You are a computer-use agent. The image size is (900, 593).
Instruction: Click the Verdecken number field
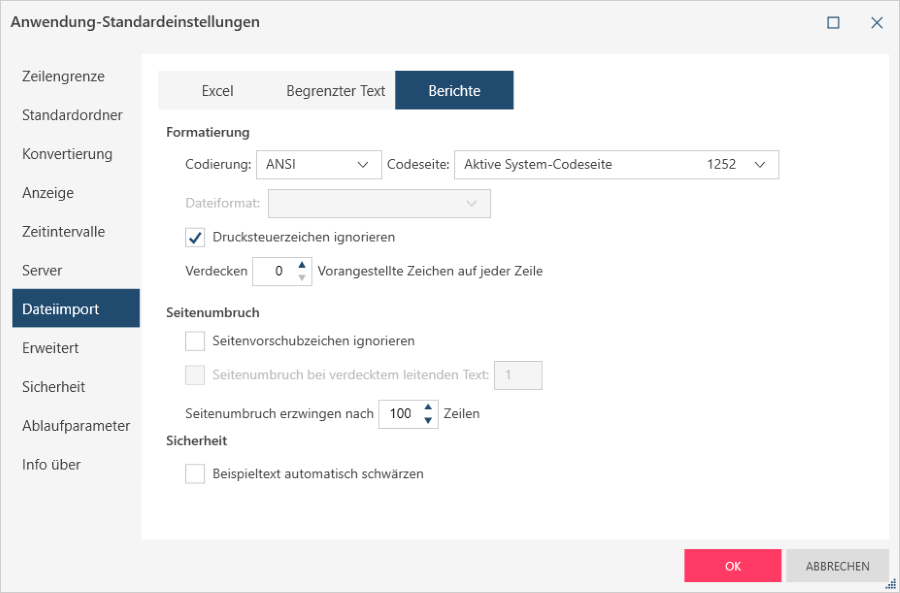274,271
